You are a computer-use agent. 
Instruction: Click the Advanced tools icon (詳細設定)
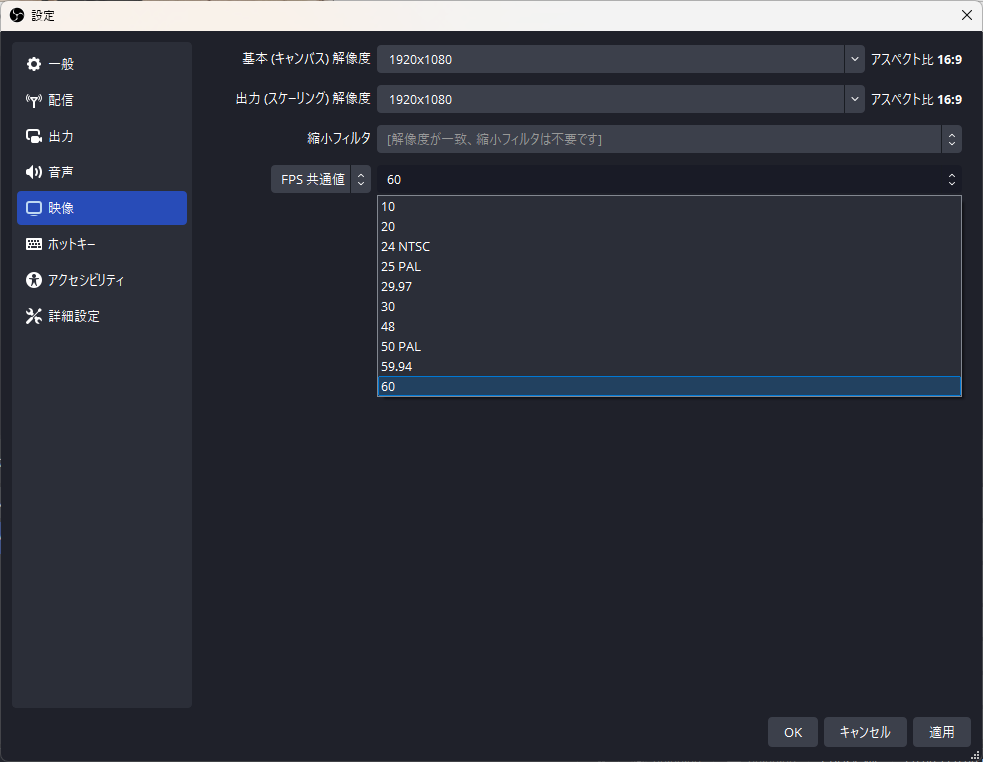click(34, 316)
